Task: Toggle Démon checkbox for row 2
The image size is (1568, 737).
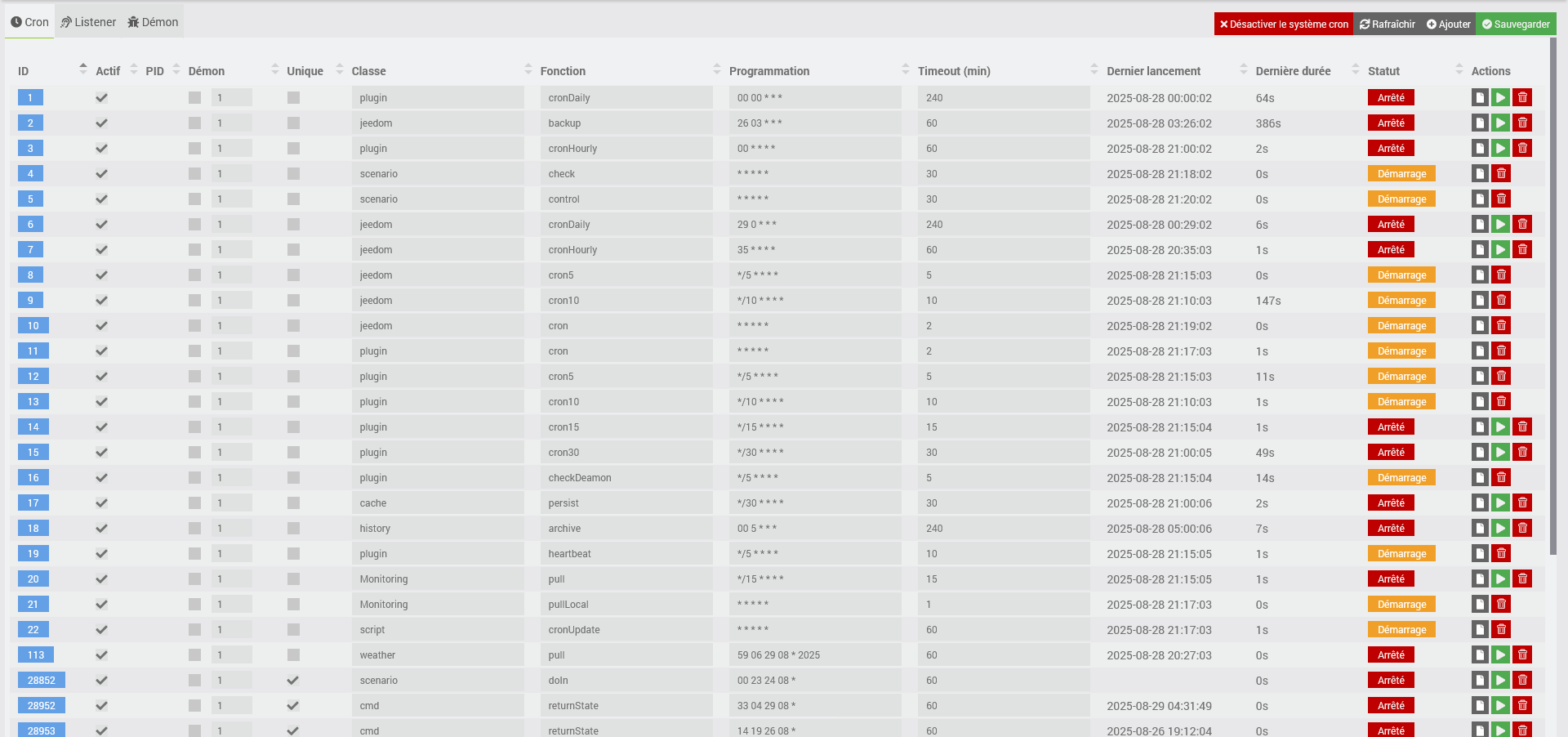Action: point(194,123)
